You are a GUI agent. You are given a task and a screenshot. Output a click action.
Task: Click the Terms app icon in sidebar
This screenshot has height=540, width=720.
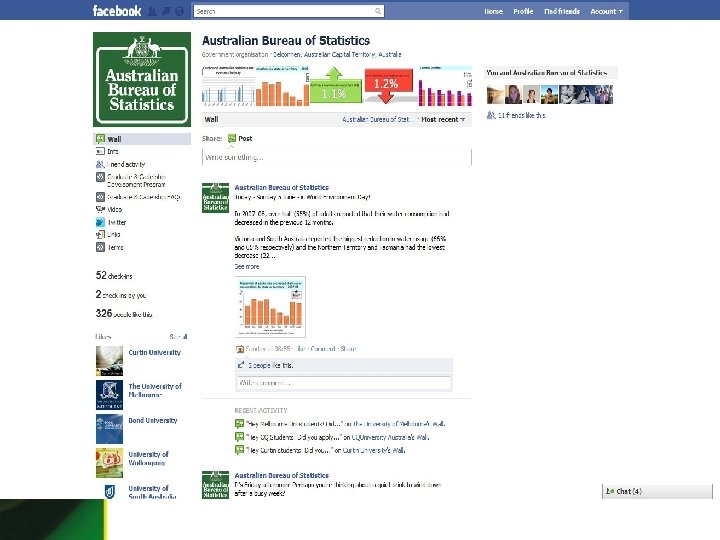[100, 247]
